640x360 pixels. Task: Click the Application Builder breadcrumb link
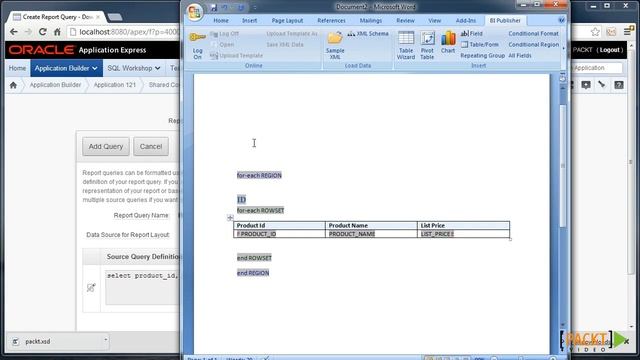pos(55,85)
